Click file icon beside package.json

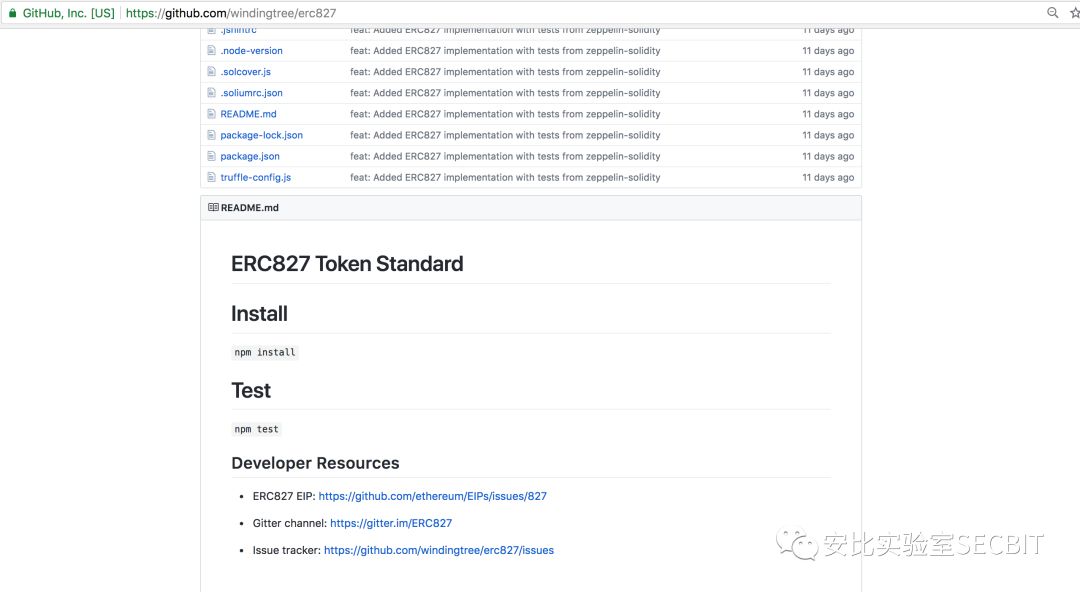[x=211, y=156]
